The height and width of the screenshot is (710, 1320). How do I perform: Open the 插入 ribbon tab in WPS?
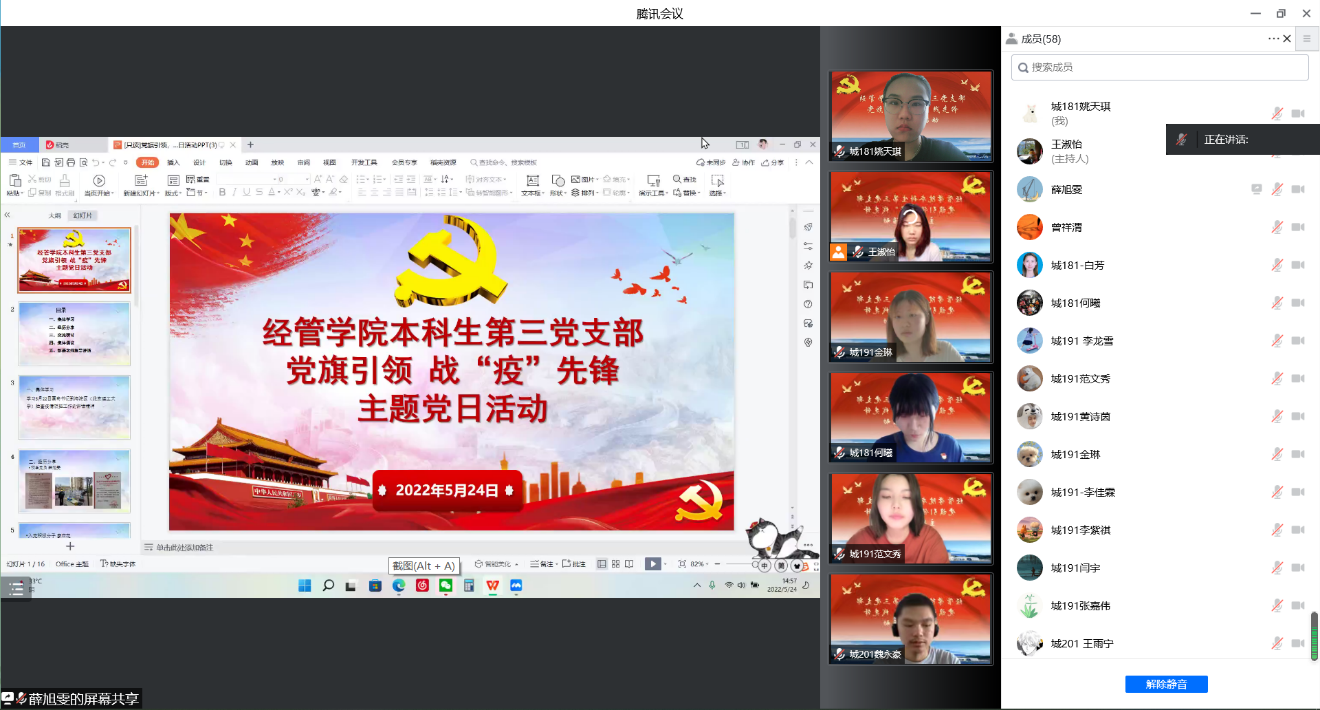[x=174, y=162]
